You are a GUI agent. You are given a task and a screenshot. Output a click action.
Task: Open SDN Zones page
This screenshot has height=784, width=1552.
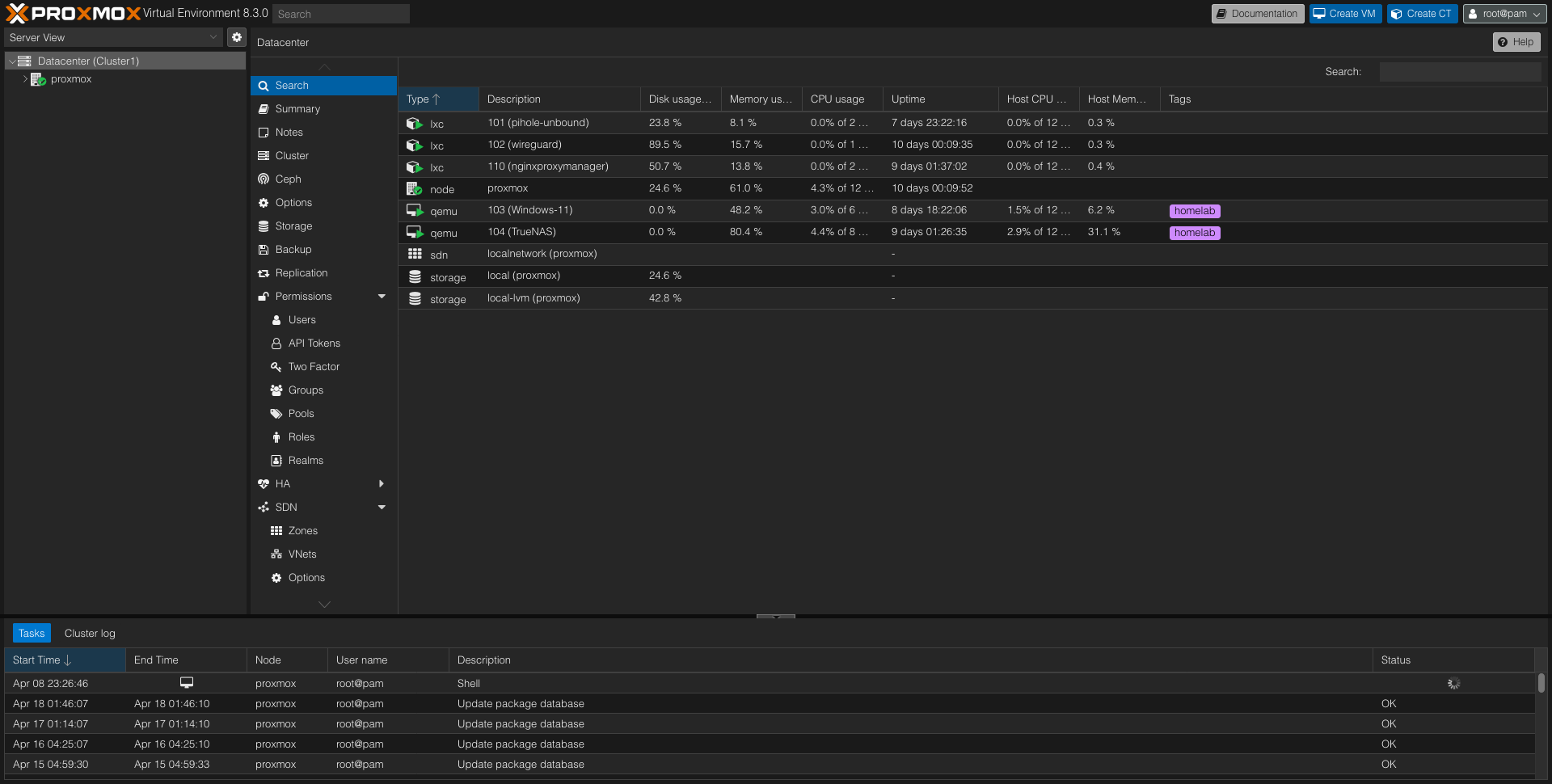[323, 530]
